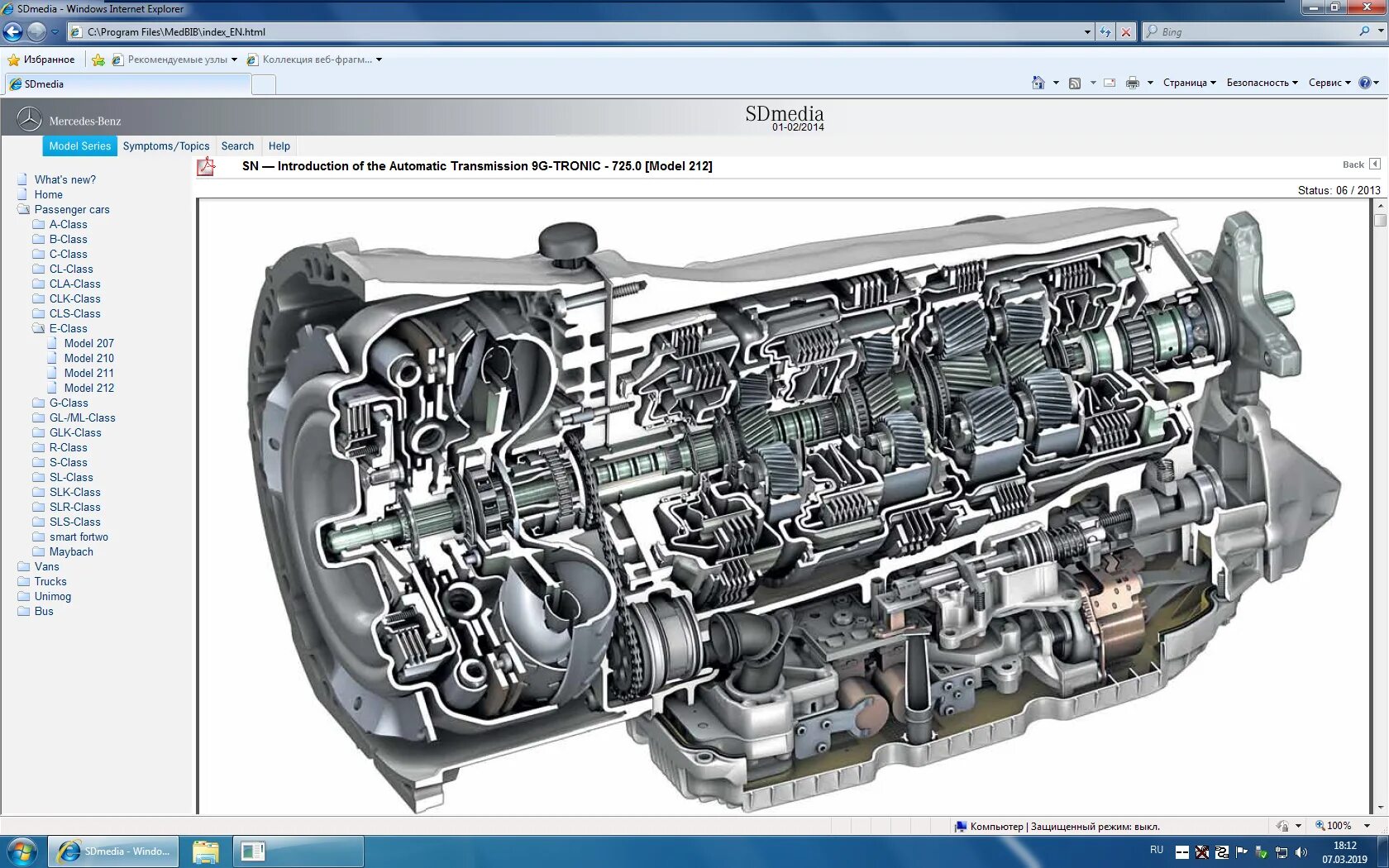Click the protected mode status icon
The width and height of the screenshot is (1389, 868).
(961, 827)
